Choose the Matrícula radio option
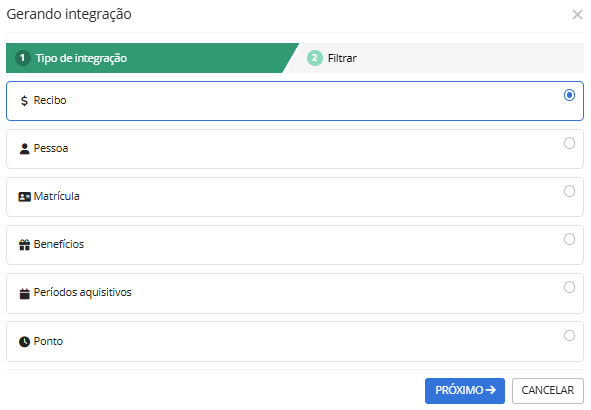This screenshot has width=591, height=410. (569, 191)
